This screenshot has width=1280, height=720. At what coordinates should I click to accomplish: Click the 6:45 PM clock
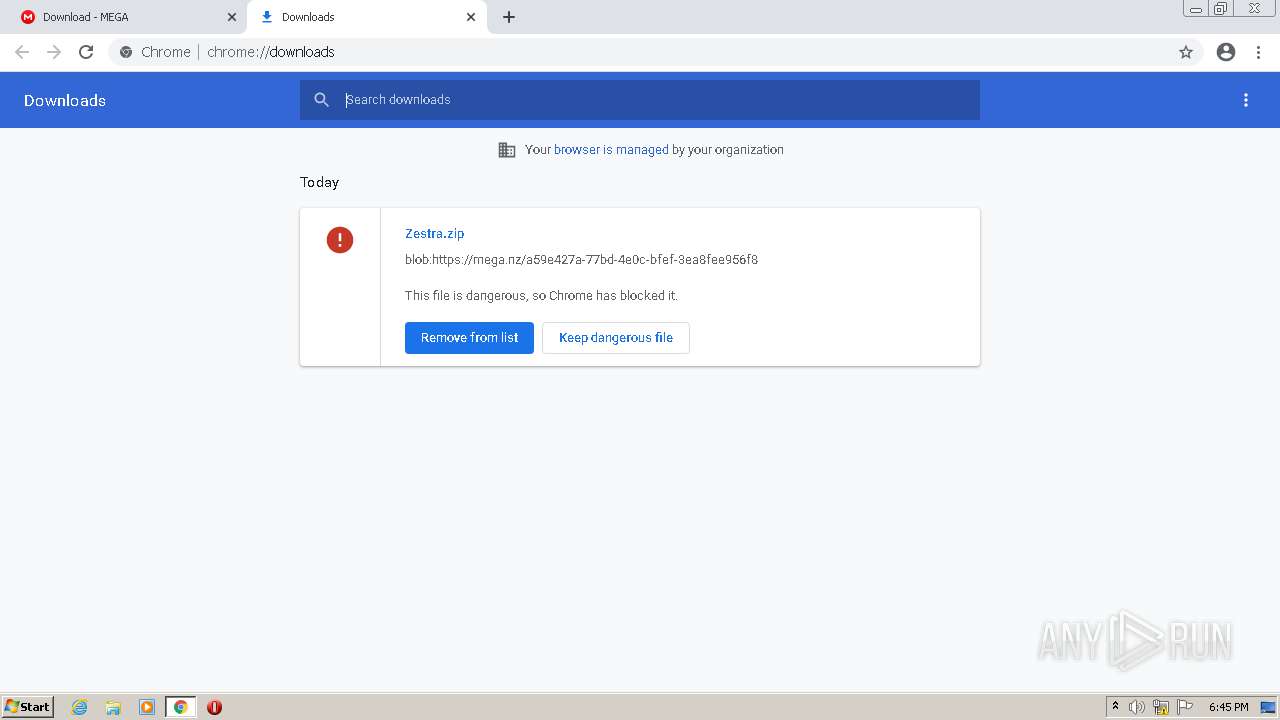click(x=1228, y=707)
